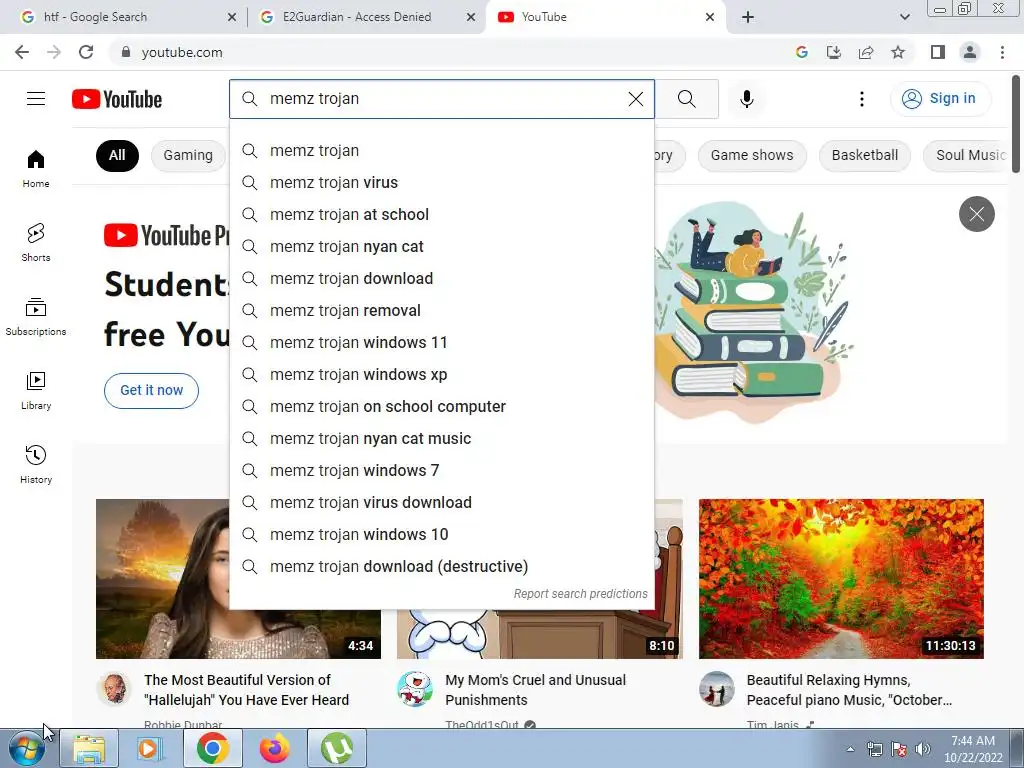Open uTorrent from the taskbar

(336, 748)
